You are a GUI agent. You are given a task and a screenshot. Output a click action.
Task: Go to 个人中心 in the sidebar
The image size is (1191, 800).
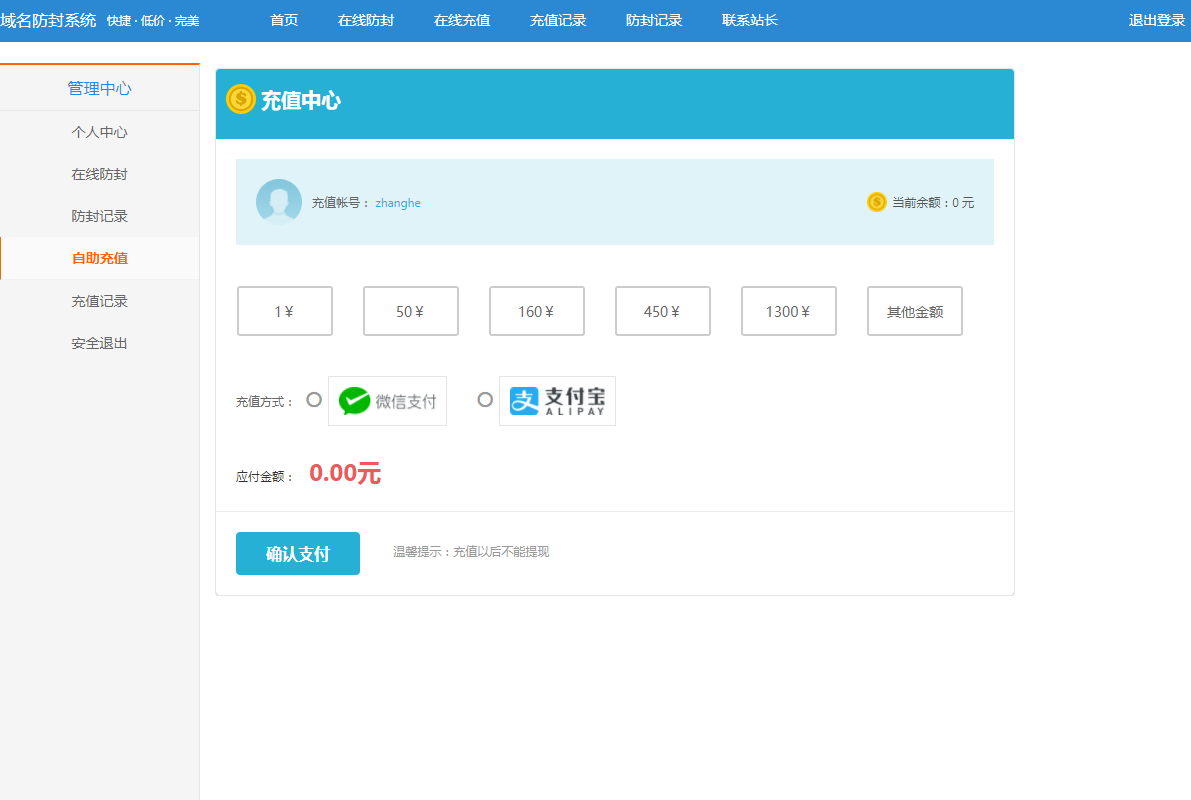[100, 132]
